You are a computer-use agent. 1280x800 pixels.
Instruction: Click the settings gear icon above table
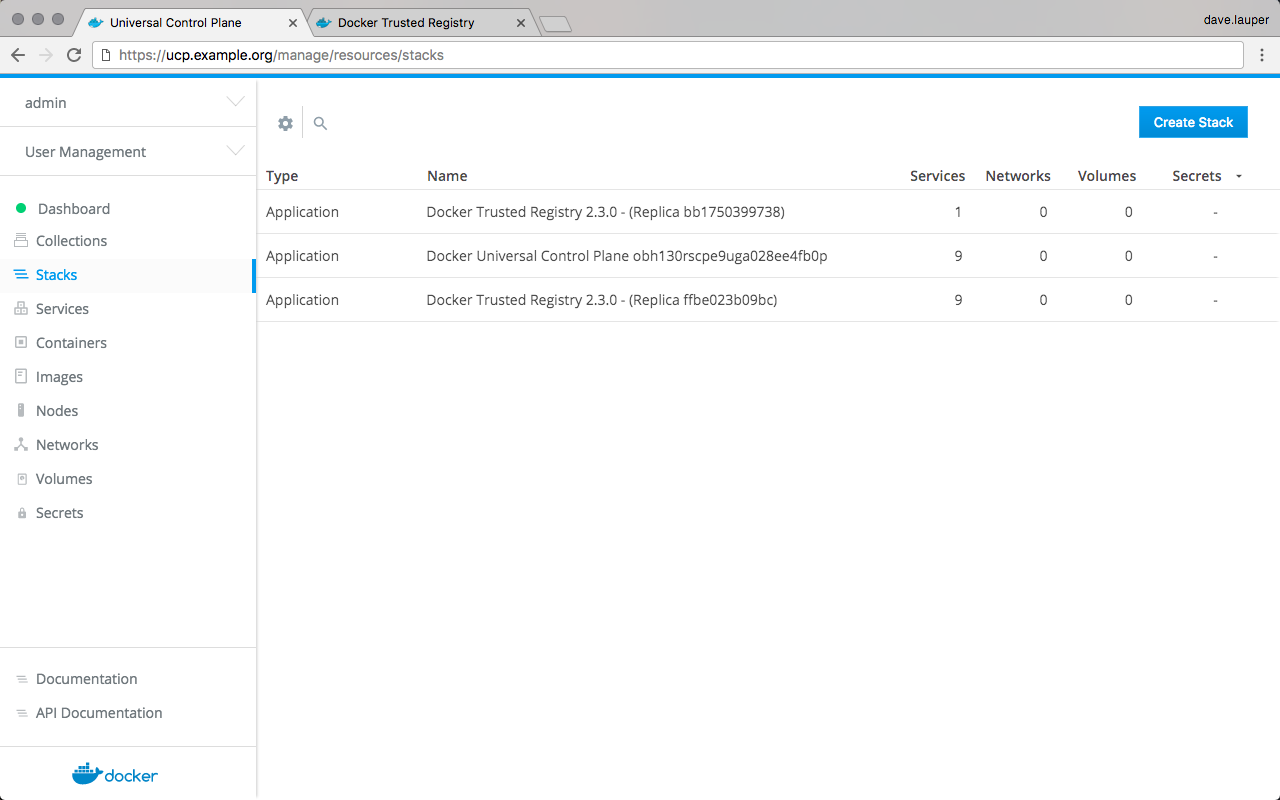[286, 123]
